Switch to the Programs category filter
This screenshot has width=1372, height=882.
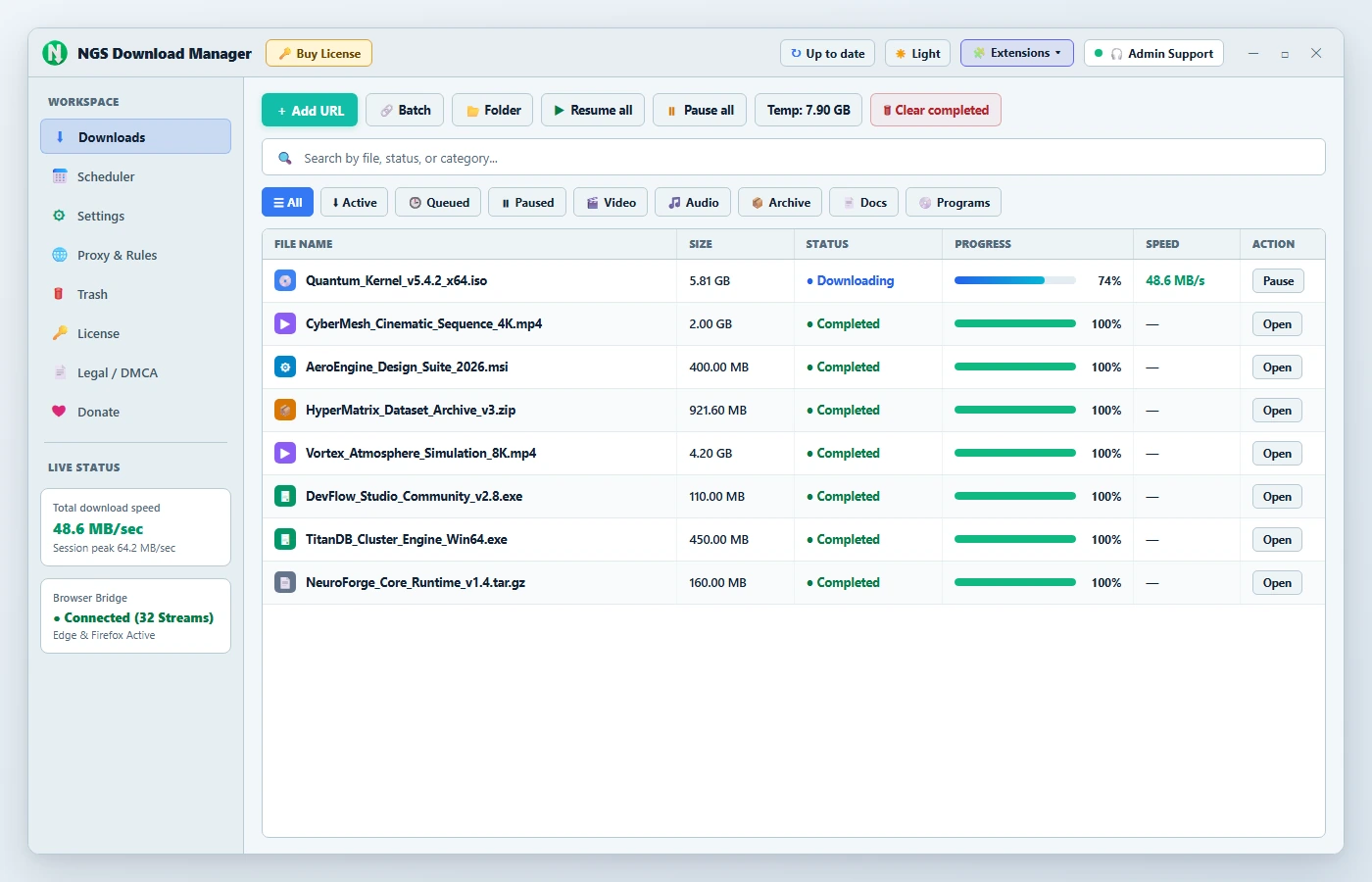[954, 202]
